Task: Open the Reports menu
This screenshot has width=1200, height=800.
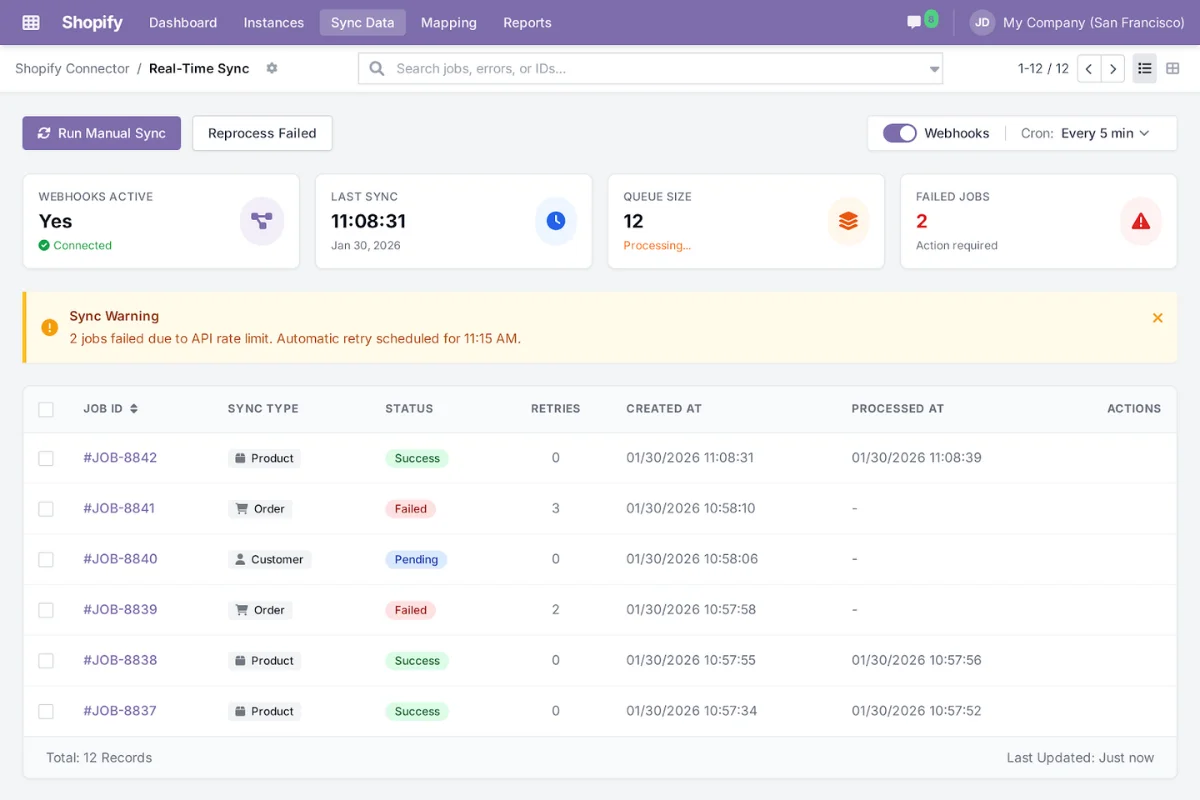Action: [x=527, y=22]
